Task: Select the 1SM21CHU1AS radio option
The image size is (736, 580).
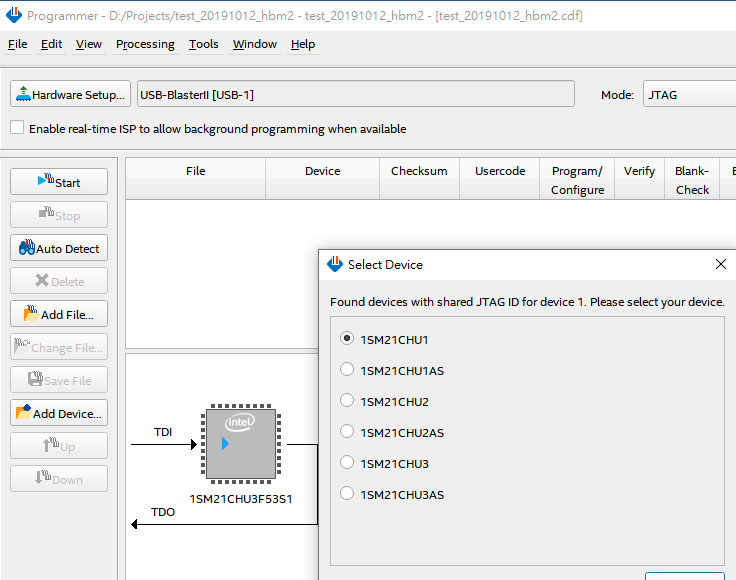Action: click(x=347, y=369)
